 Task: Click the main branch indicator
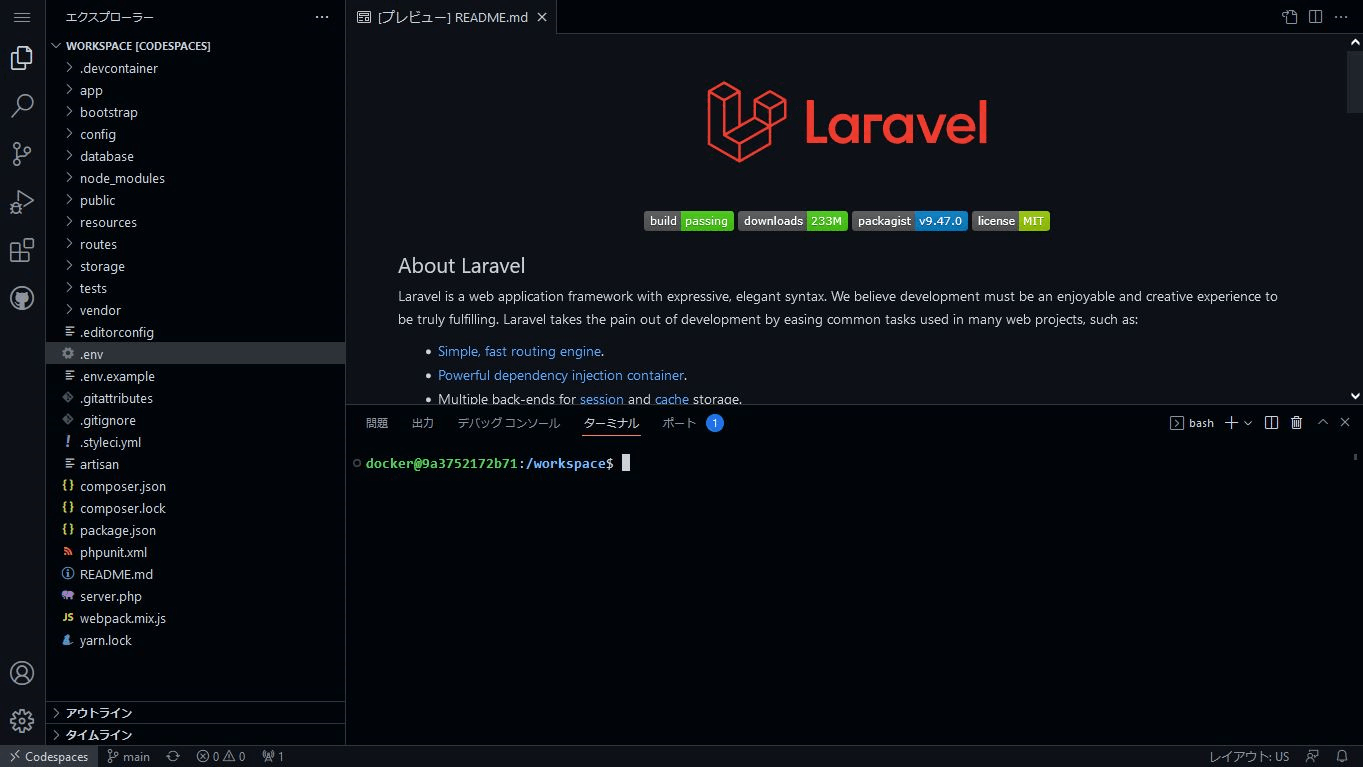(128, 756)
